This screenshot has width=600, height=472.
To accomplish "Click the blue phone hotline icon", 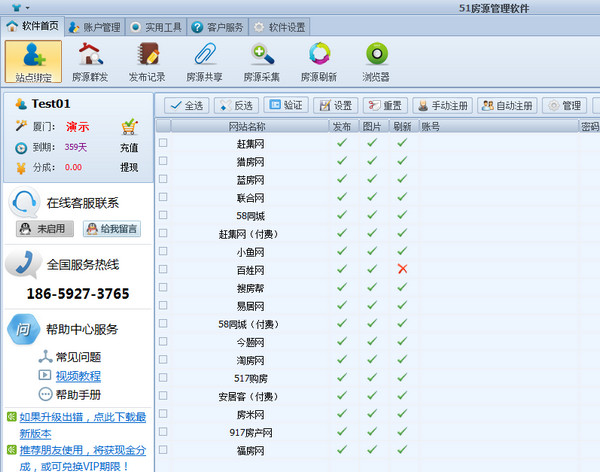I will [x=23, y=263].
